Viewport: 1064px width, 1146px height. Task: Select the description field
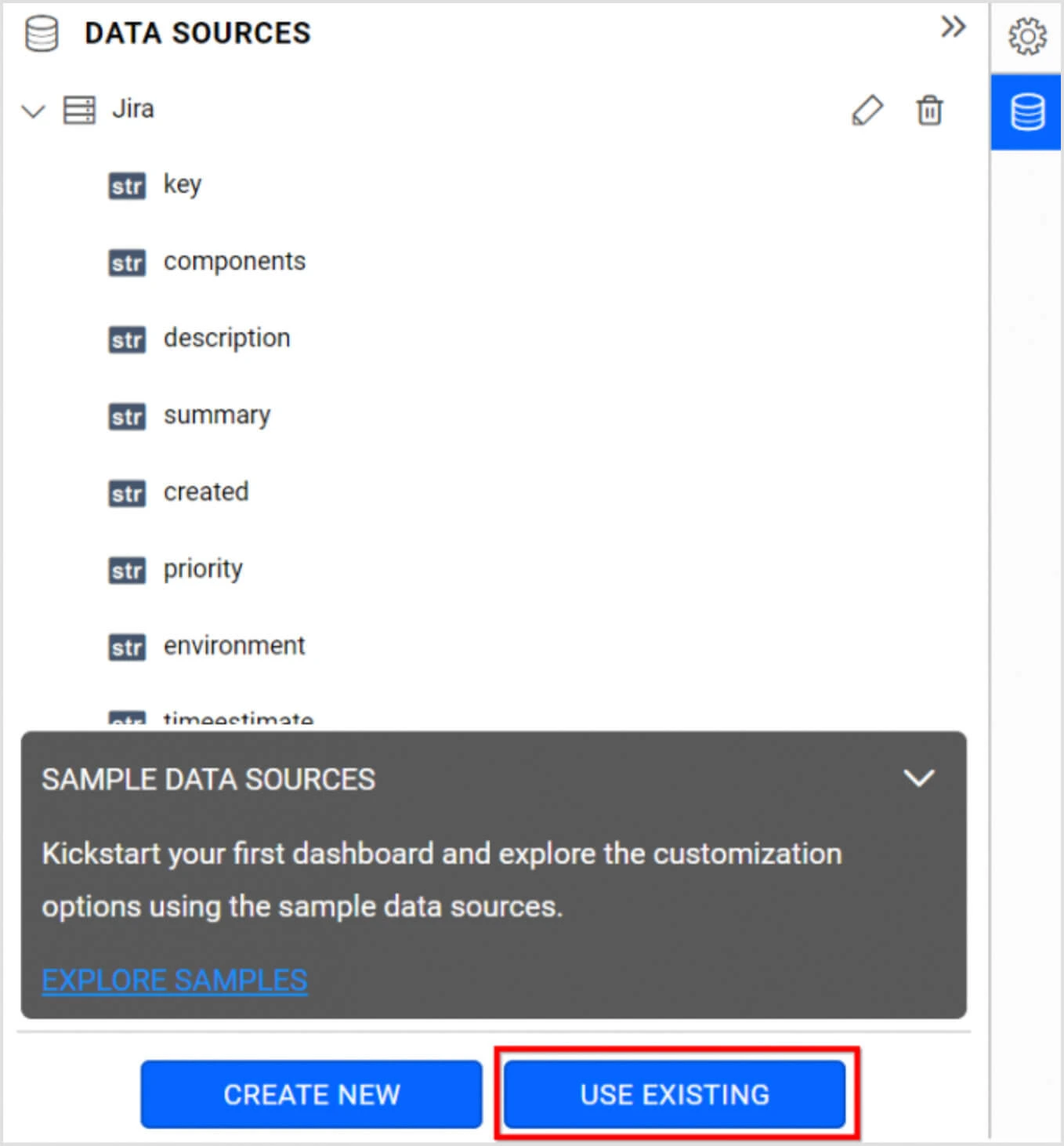click(x=226, y=338)
